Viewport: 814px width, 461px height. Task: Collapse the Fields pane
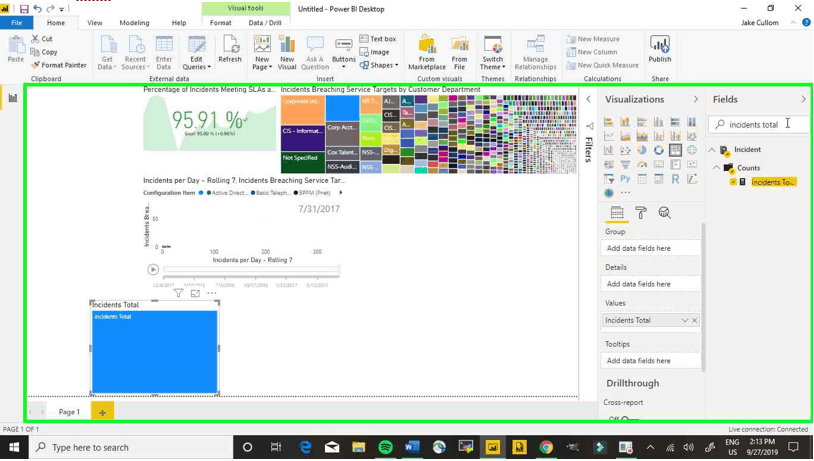click(x=803, y=99)
